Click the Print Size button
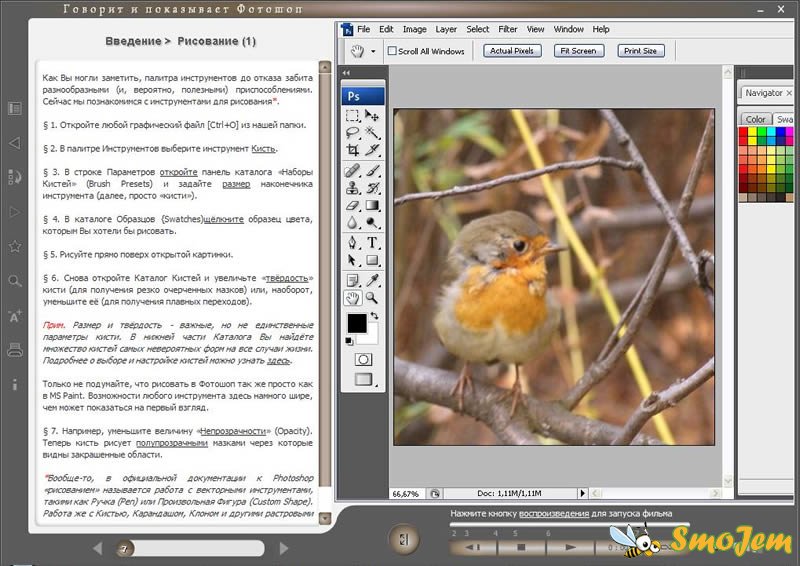 [640, 51]
